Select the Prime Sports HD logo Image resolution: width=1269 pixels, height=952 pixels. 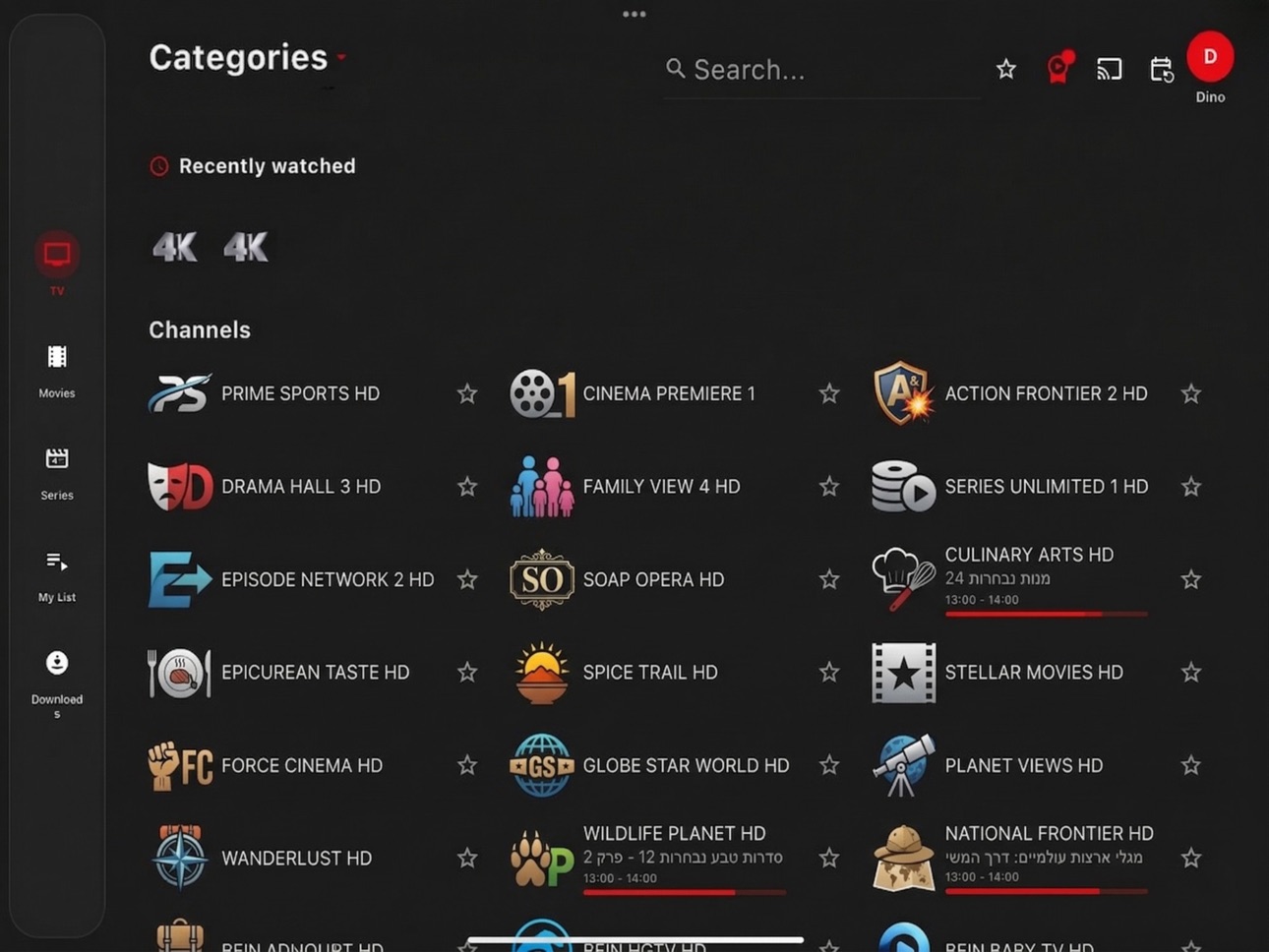(x=179, y=393)
